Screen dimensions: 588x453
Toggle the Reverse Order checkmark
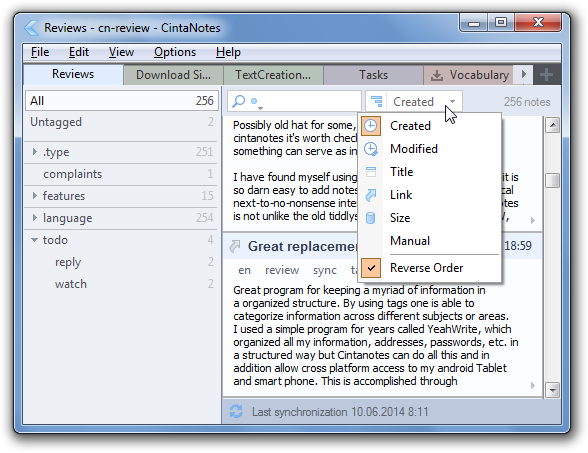371,268
